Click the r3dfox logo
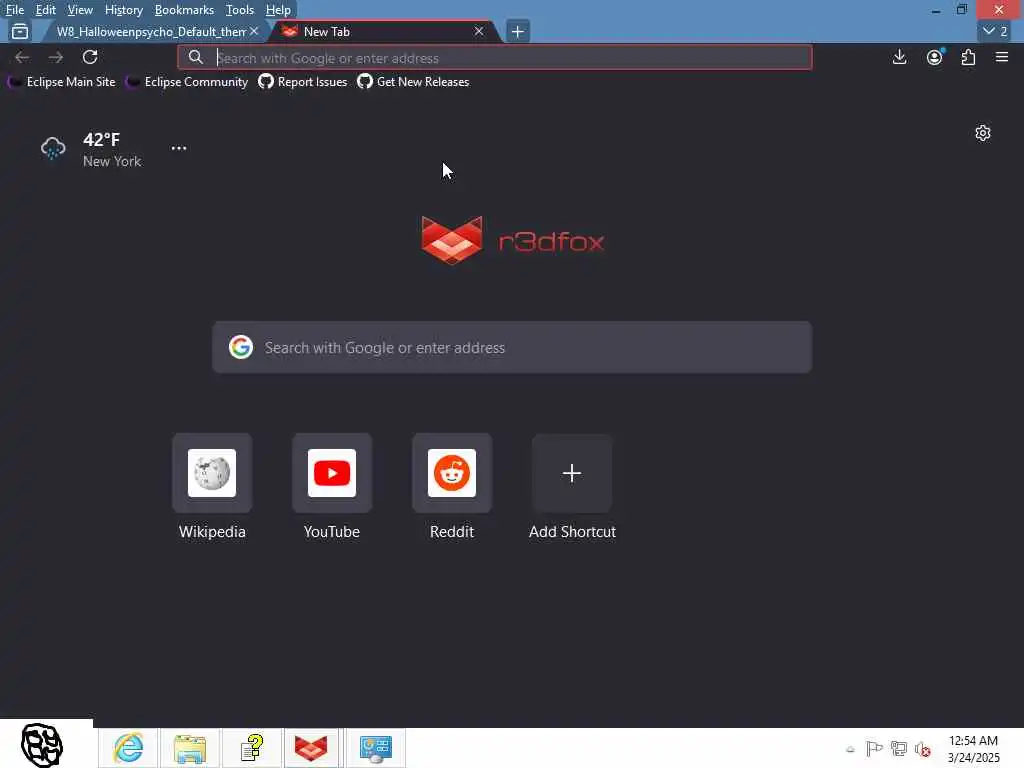 (x=513, y=240)
